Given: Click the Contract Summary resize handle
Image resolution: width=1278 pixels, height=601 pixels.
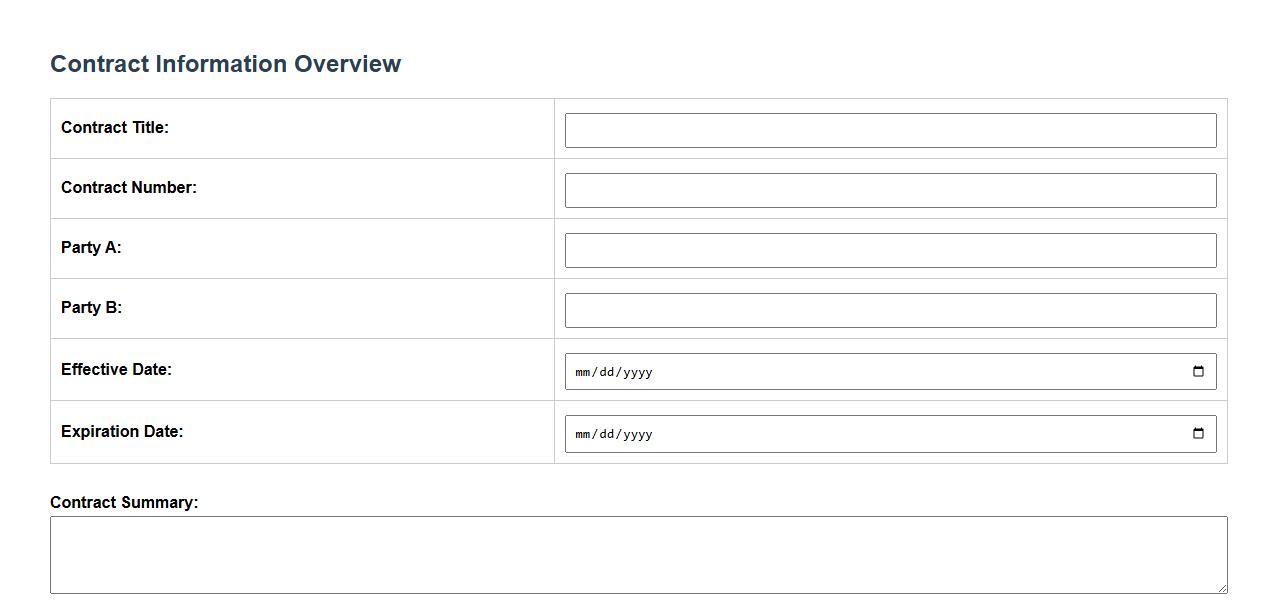Looking at the screenshot, I should coord(1222,589).
